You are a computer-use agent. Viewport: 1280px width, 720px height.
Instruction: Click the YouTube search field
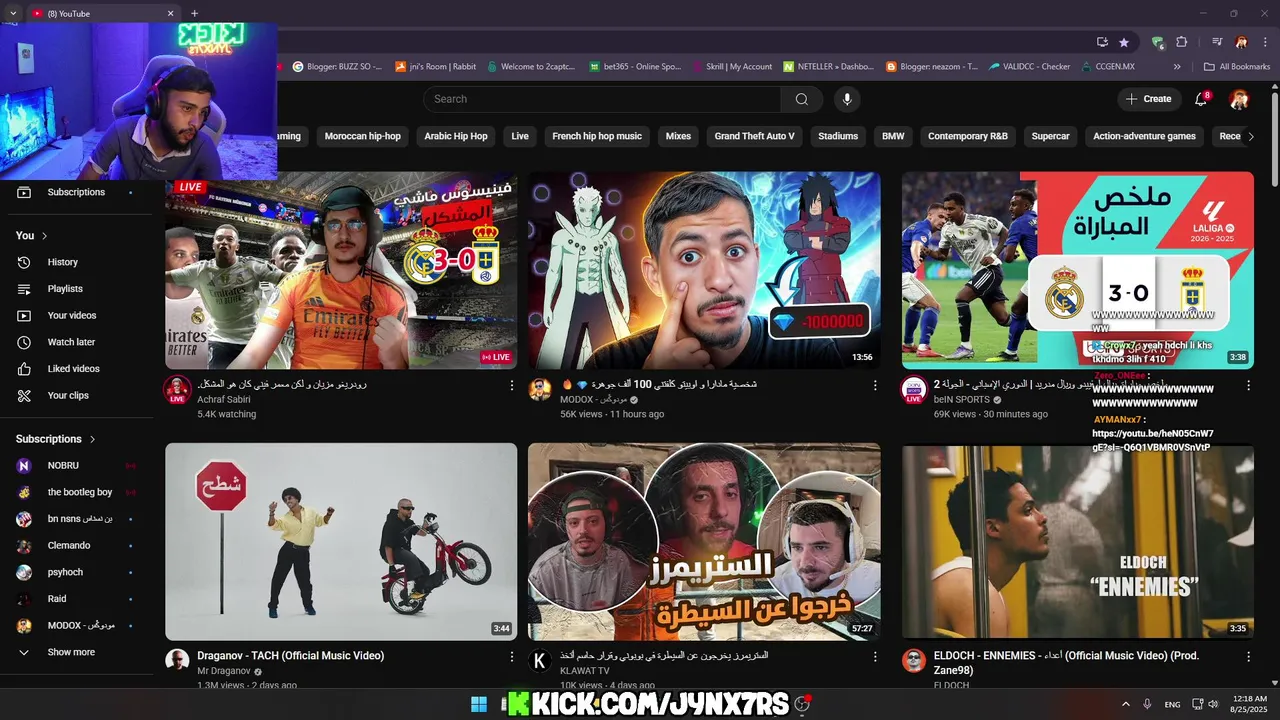[x=602, y=99]
